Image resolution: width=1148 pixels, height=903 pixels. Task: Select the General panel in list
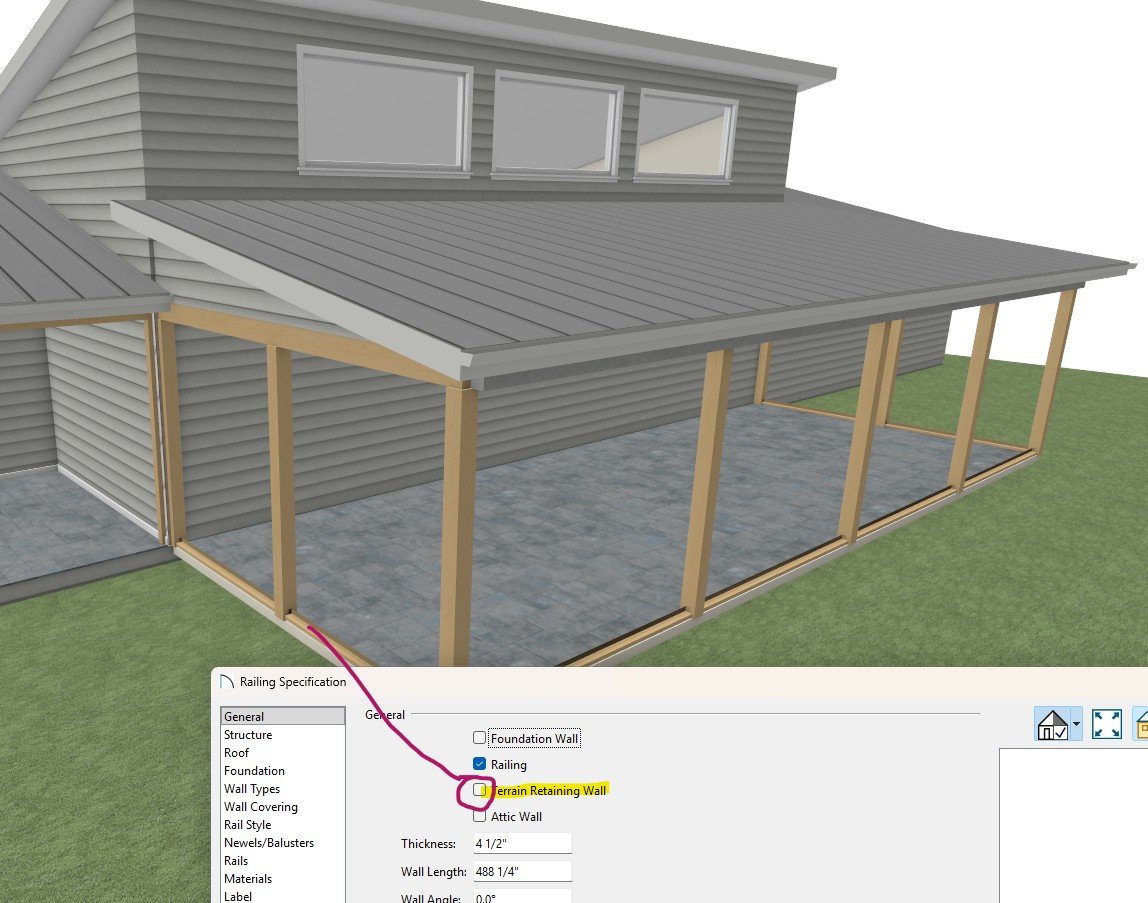[x=244, y=717]
